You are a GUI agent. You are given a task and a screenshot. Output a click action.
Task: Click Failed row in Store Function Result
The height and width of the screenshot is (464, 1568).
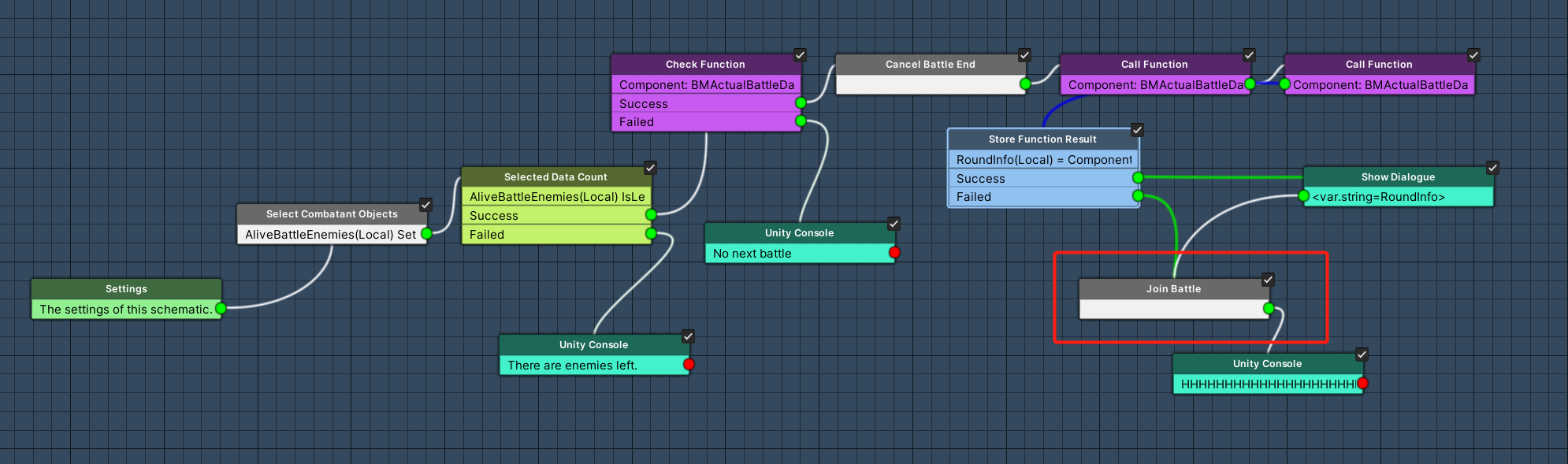pyautogui.click(x=1043, y=197)
